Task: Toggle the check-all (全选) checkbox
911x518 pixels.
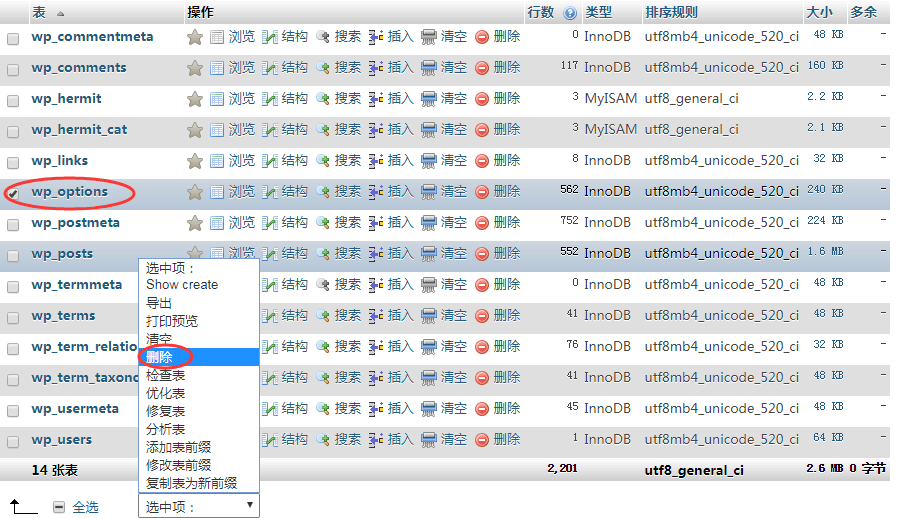Action: [x=59, y=508]
